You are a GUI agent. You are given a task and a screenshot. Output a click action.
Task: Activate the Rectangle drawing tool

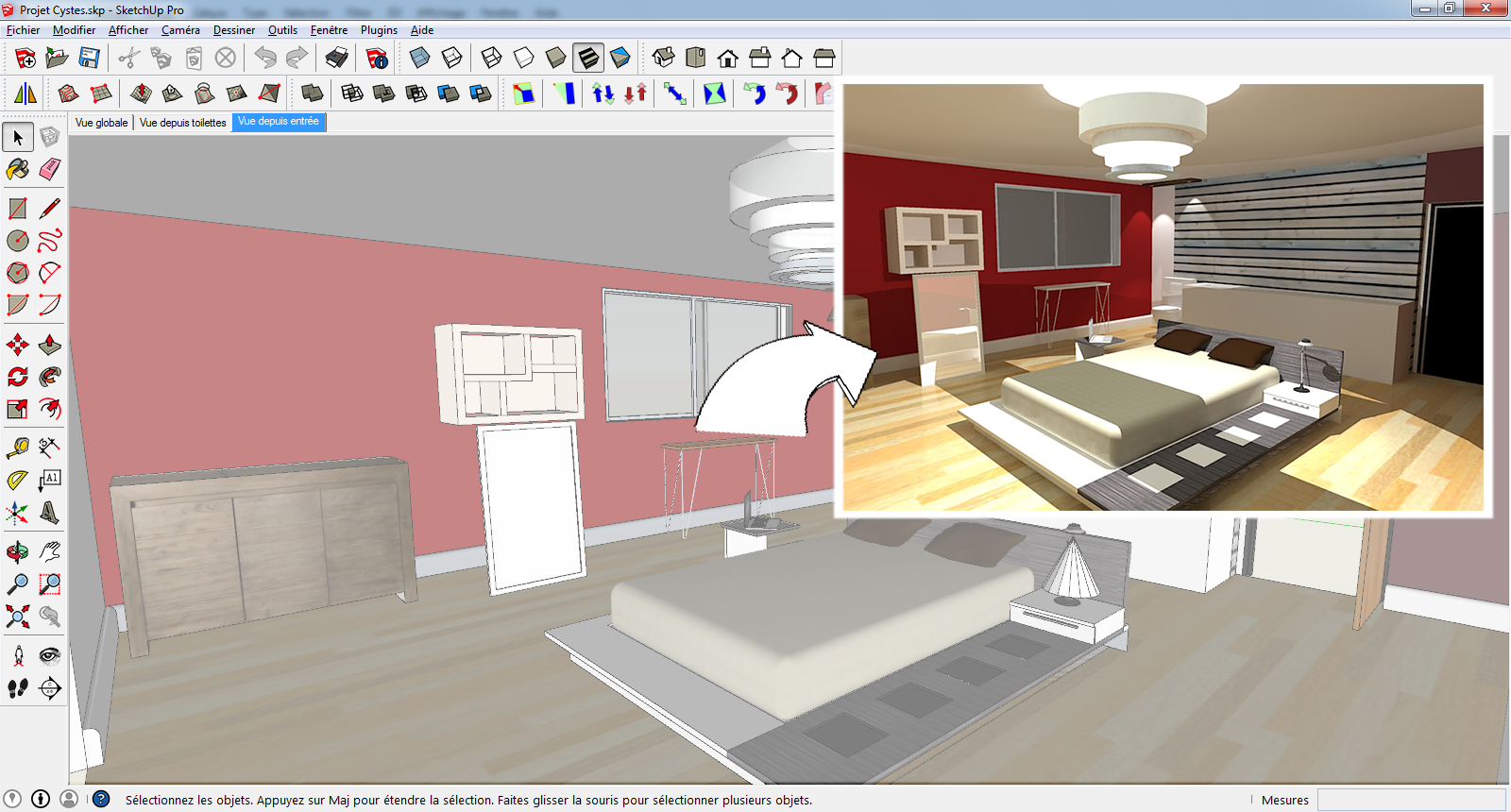[18, 209]
